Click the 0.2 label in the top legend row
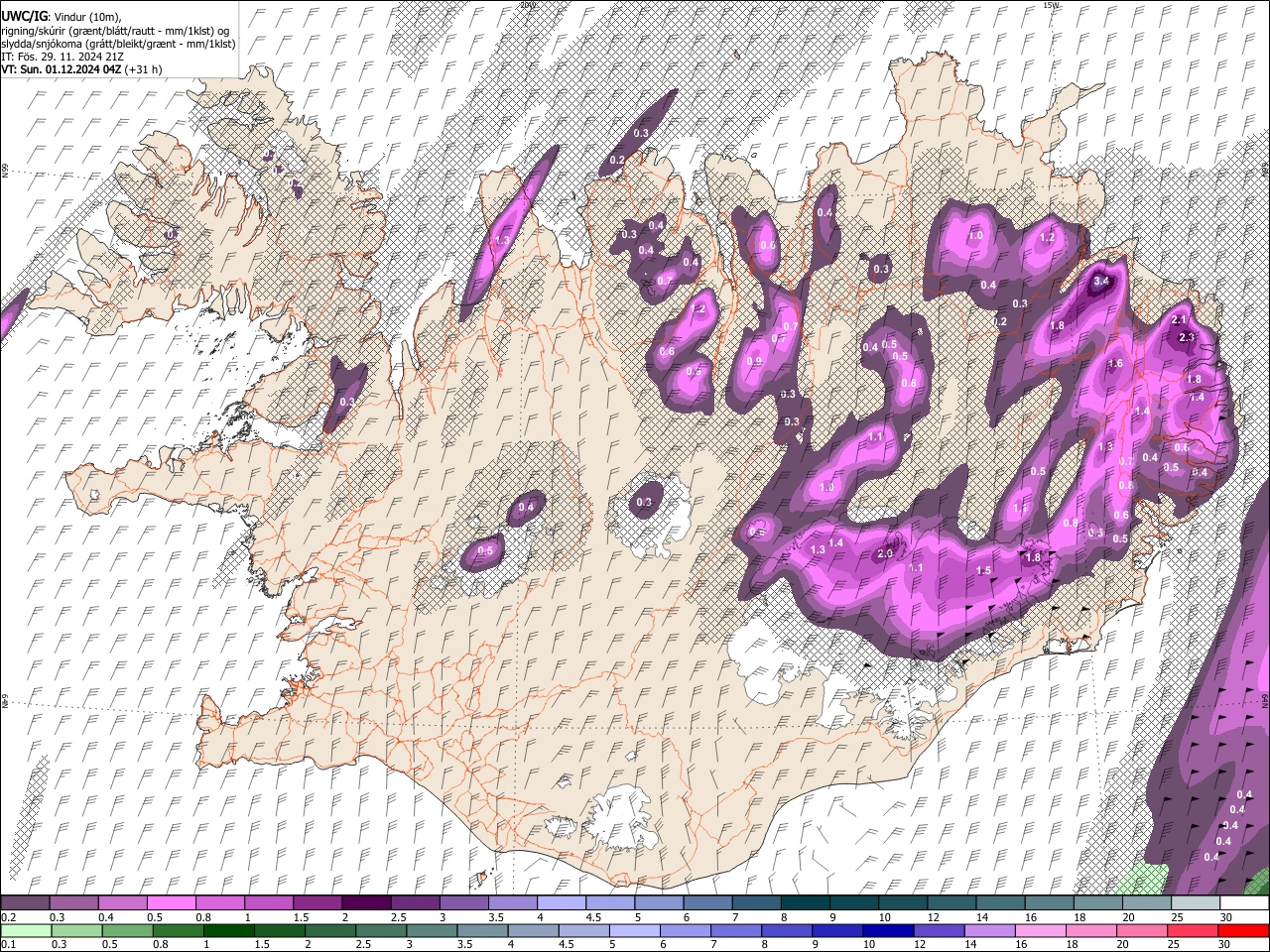Image resolution: width=1270 pixels, height=952 pixels. coord(8,917)
